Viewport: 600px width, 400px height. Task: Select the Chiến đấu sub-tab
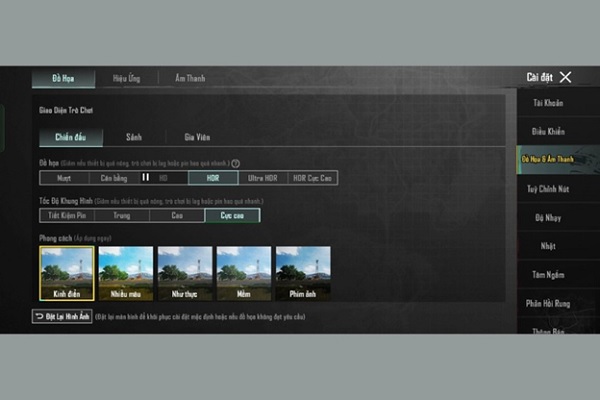click(x=71, y=137)
